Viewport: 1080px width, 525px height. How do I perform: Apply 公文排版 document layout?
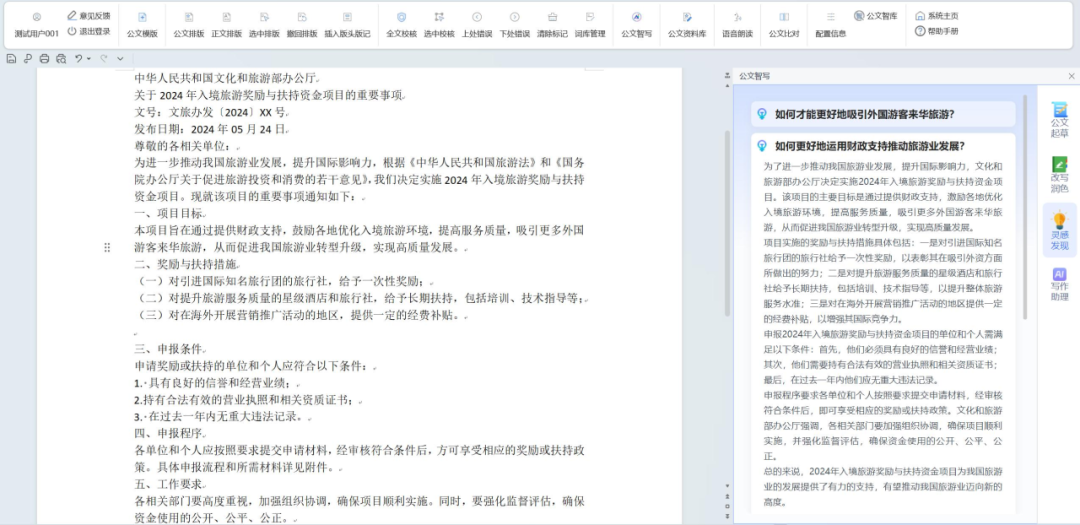click(189, 25)
